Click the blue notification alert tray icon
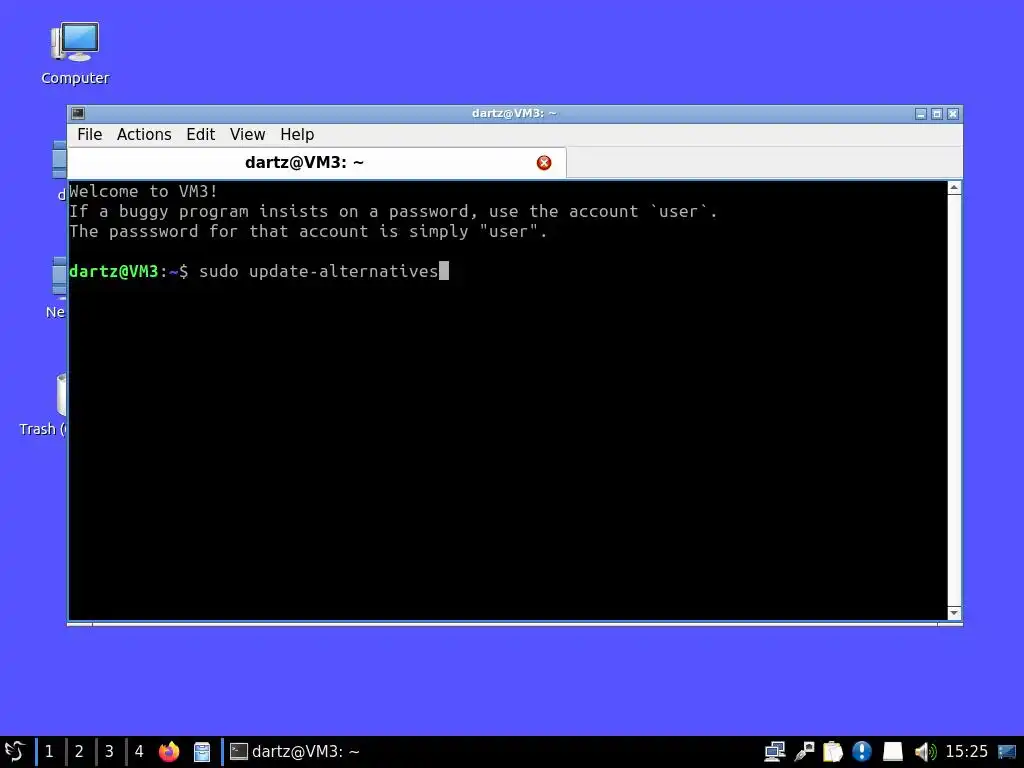Viewport: 1024px width, 768px height. point(862,752)
